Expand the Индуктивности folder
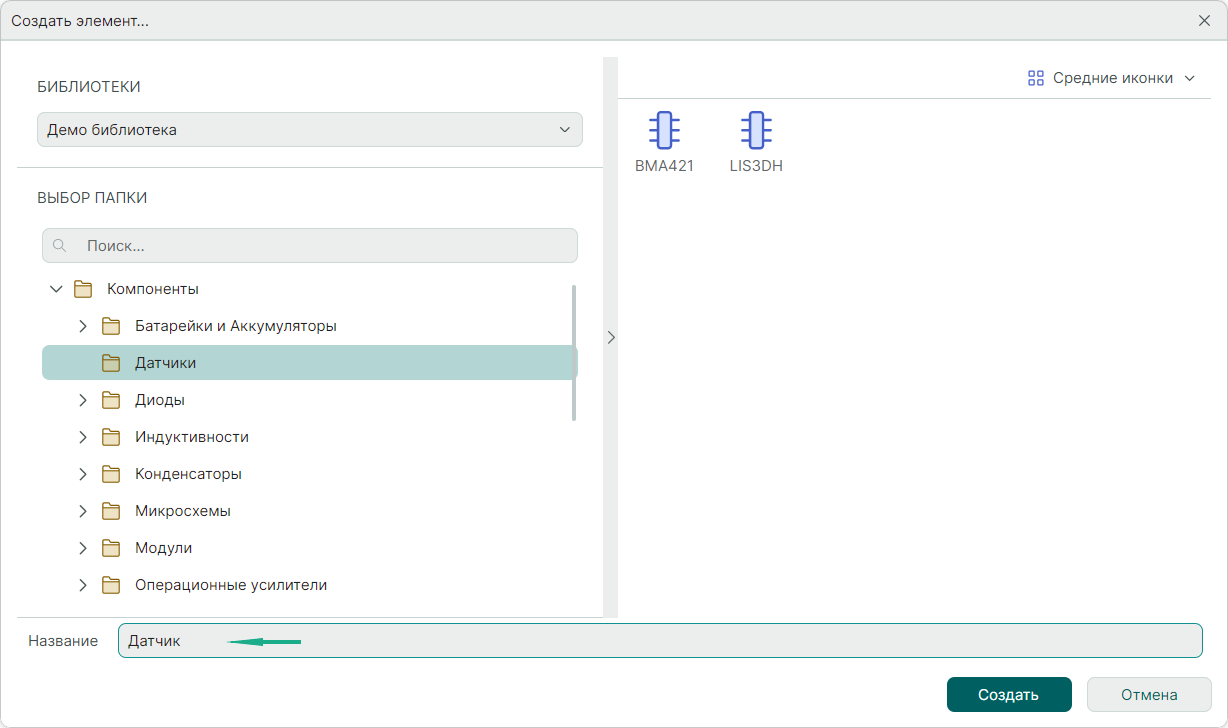The image size is (1228, 728). click(x=84, y=437)
